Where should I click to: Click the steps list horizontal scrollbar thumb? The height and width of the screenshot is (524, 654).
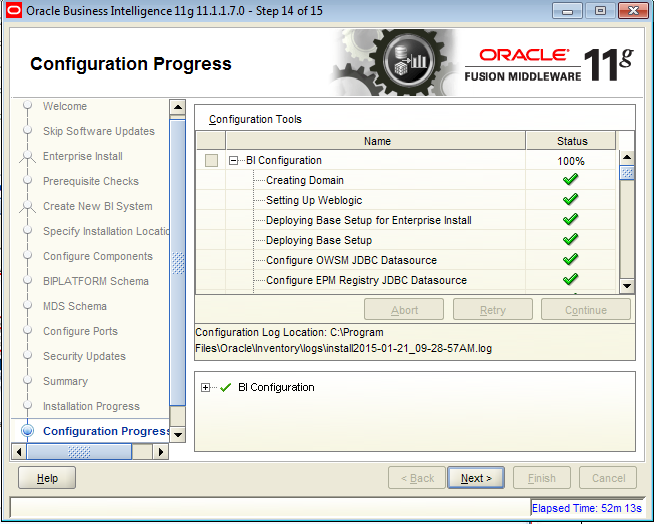pyautogui.click(x=79, y=452)
